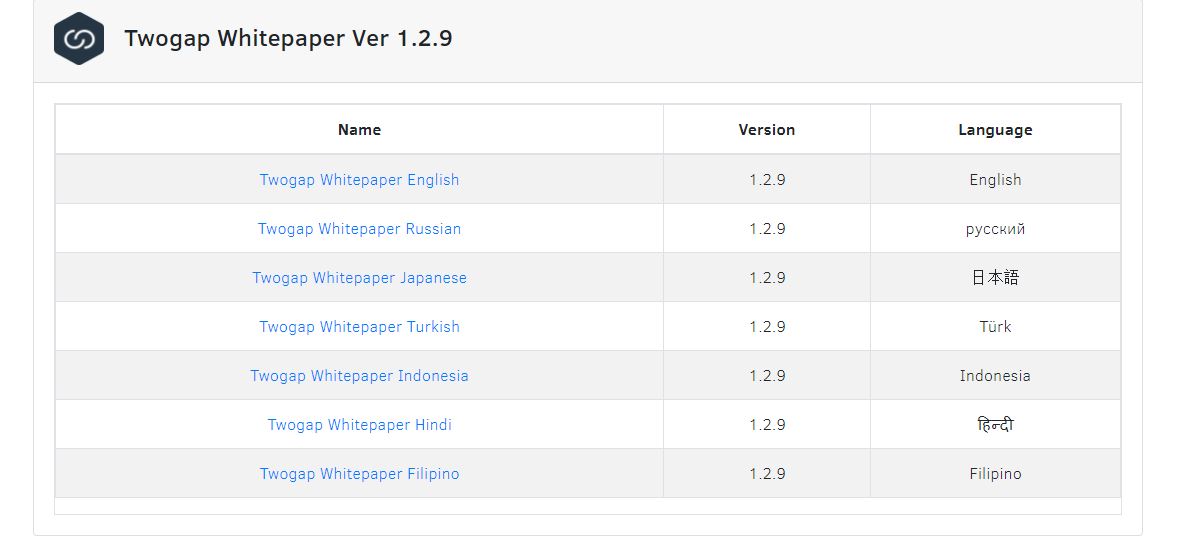The height and width of the screenshot is (552, 1181).
Task: Click version 1.2.9 in the Hindi row
Action: (x=767, y=425)
